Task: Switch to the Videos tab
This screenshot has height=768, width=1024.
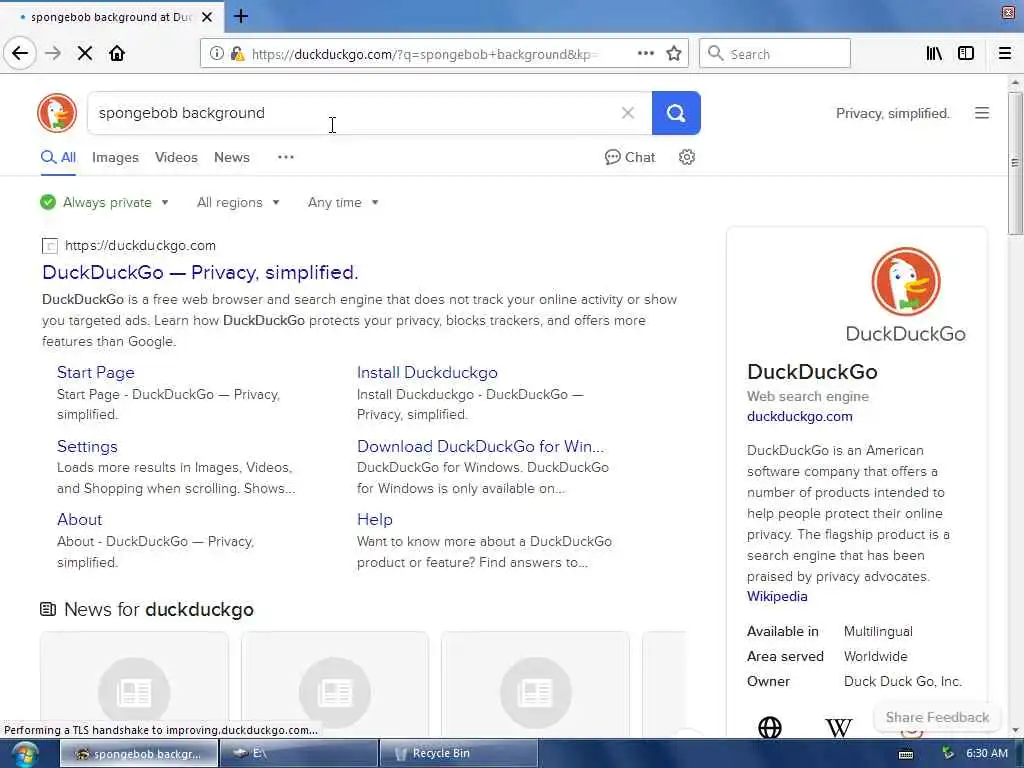Action: (176, 157)
